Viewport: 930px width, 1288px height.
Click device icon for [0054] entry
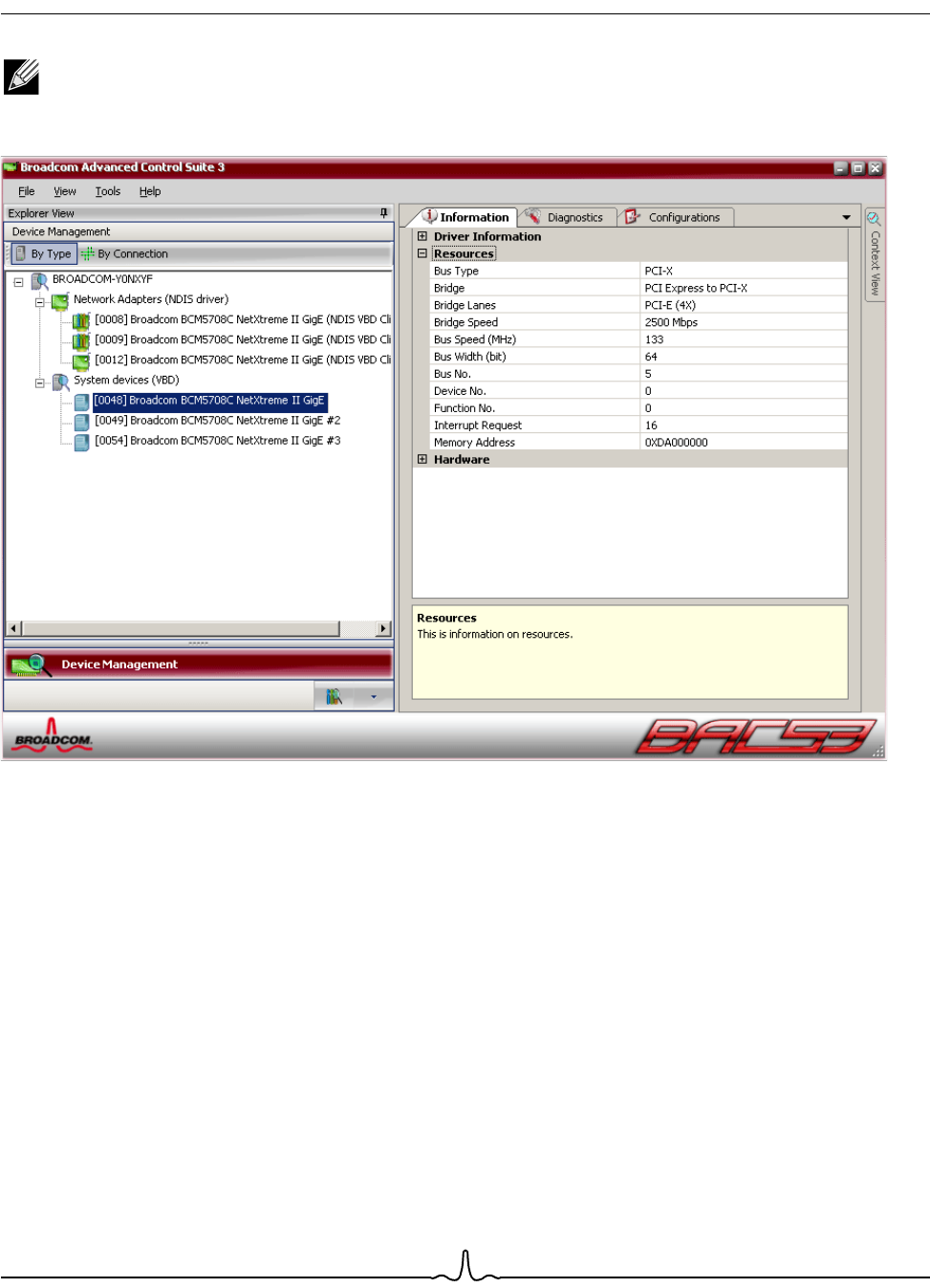tap(82, 442)
